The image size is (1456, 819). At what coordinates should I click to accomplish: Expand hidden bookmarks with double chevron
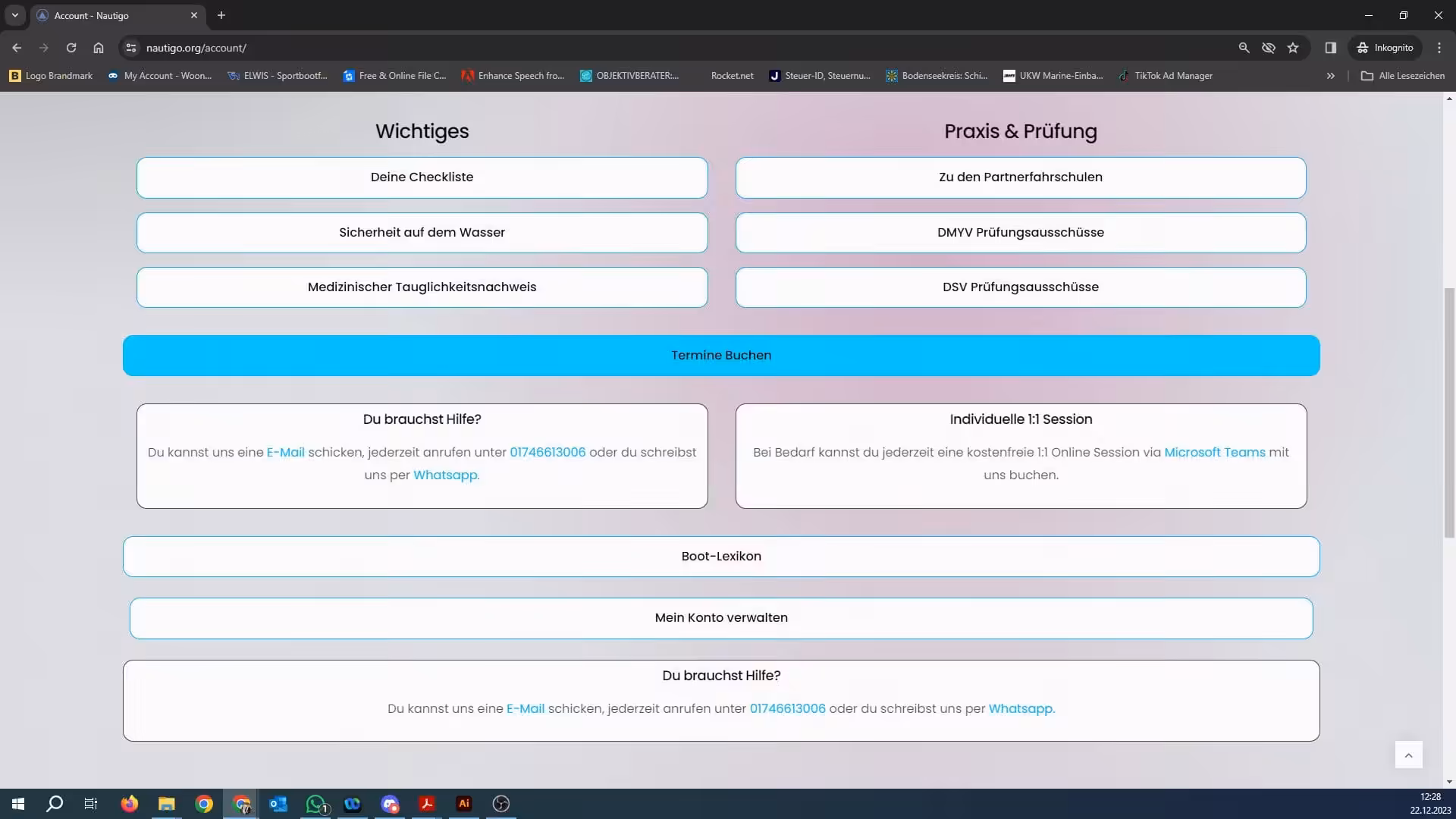pos(1330,76)
